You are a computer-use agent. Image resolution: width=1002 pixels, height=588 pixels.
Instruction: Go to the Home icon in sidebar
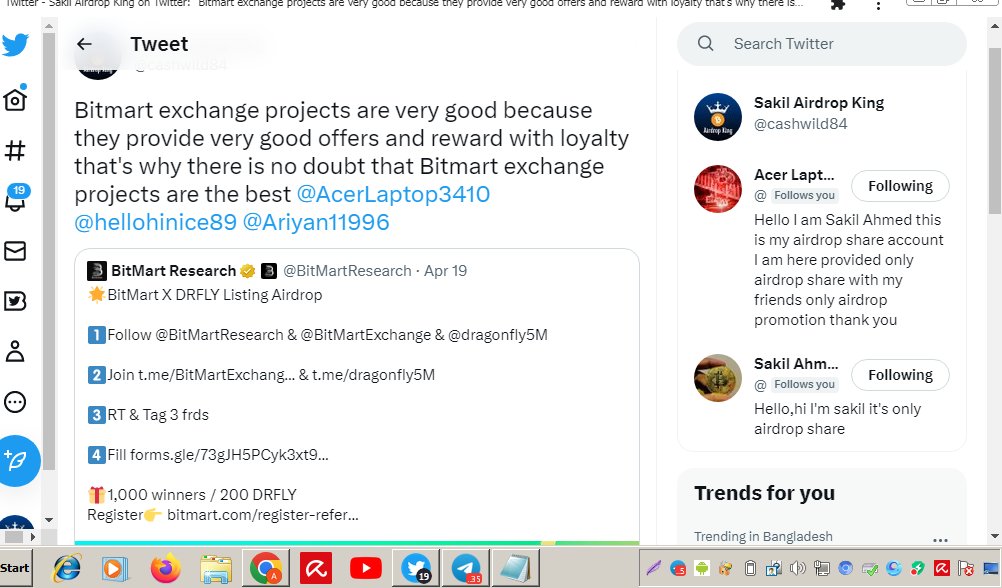coord(15,99)
